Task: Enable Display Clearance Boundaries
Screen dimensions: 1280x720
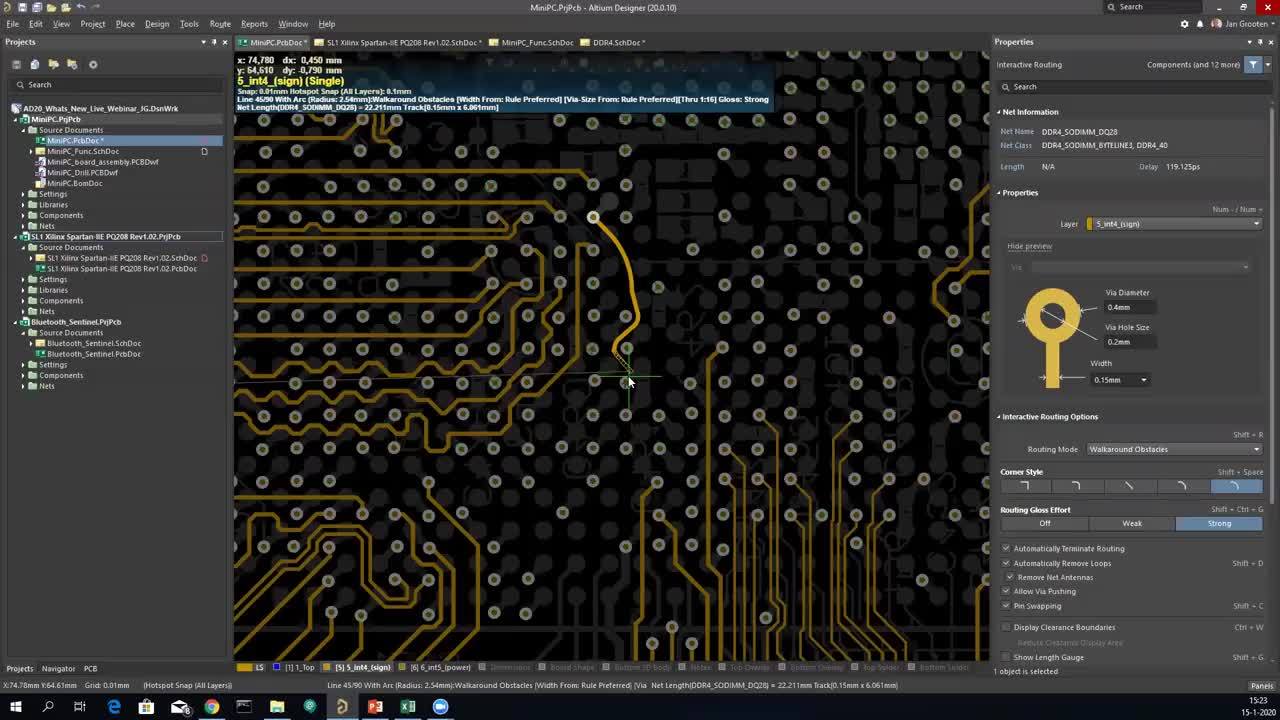Action: 1006,627
